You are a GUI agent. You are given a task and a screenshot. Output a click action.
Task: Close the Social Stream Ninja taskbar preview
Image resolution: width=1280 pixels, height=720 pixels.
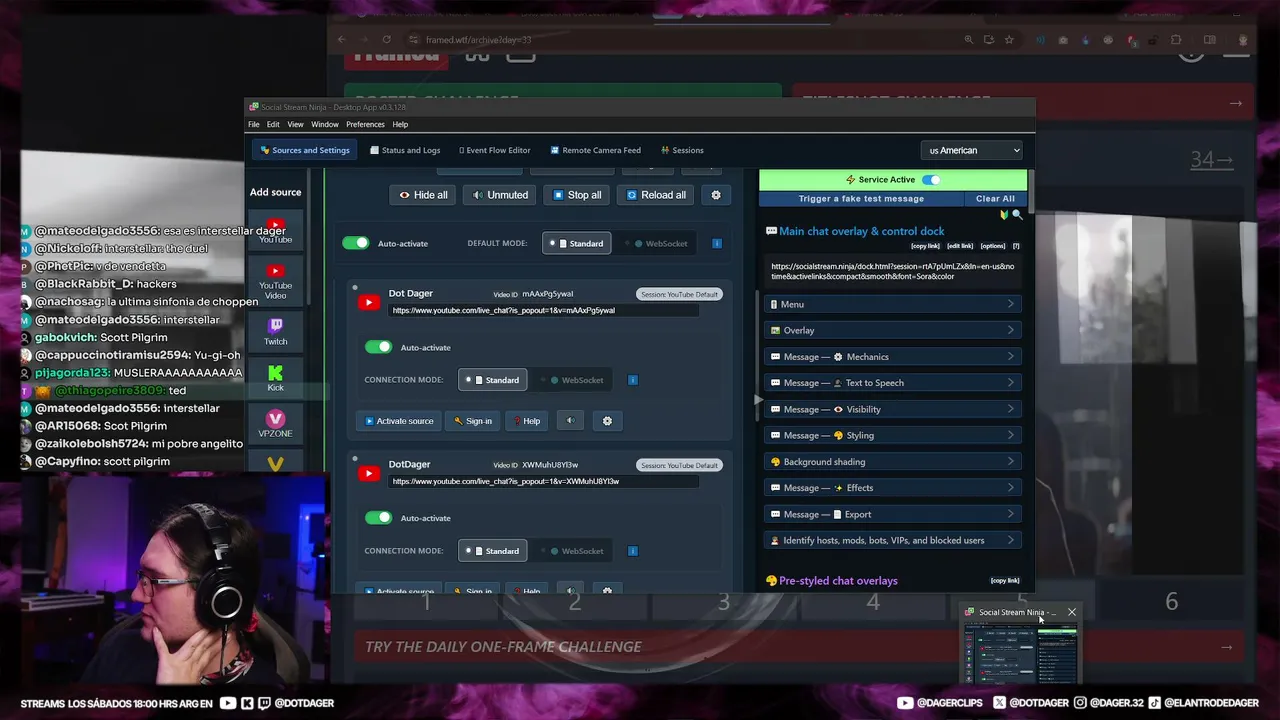(1071, 612)
